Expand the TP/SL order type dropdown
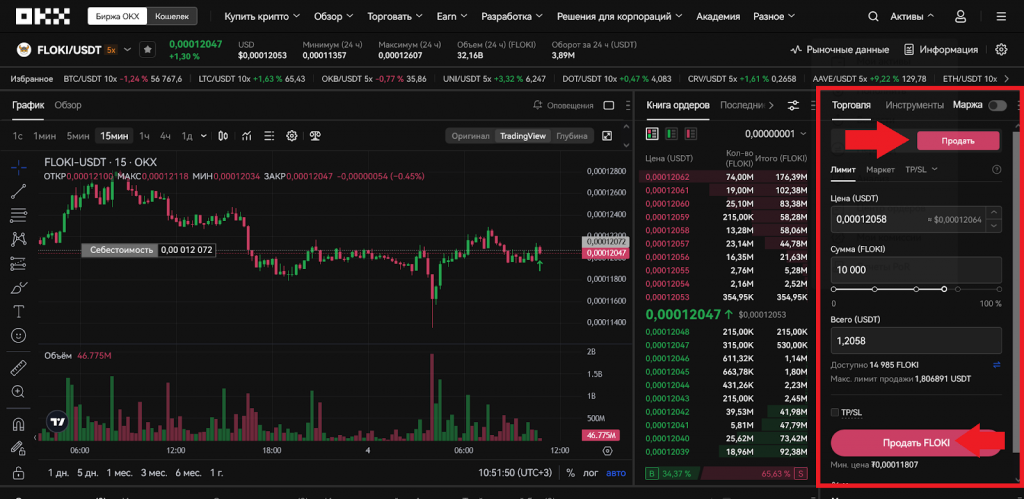 (x=921, y=170)
